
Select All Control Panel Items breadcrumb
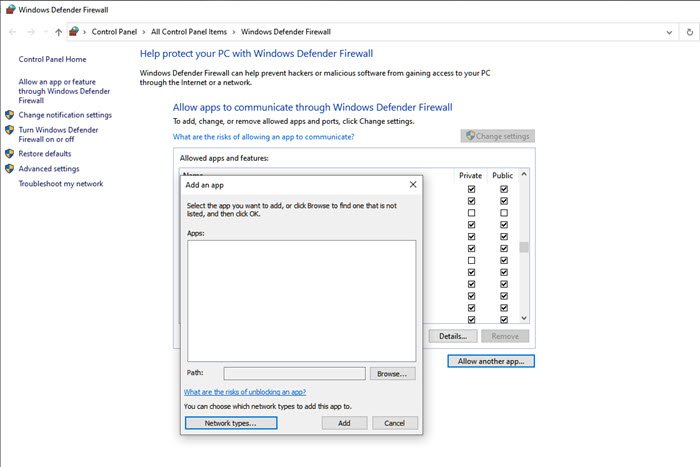coord(189,32)
